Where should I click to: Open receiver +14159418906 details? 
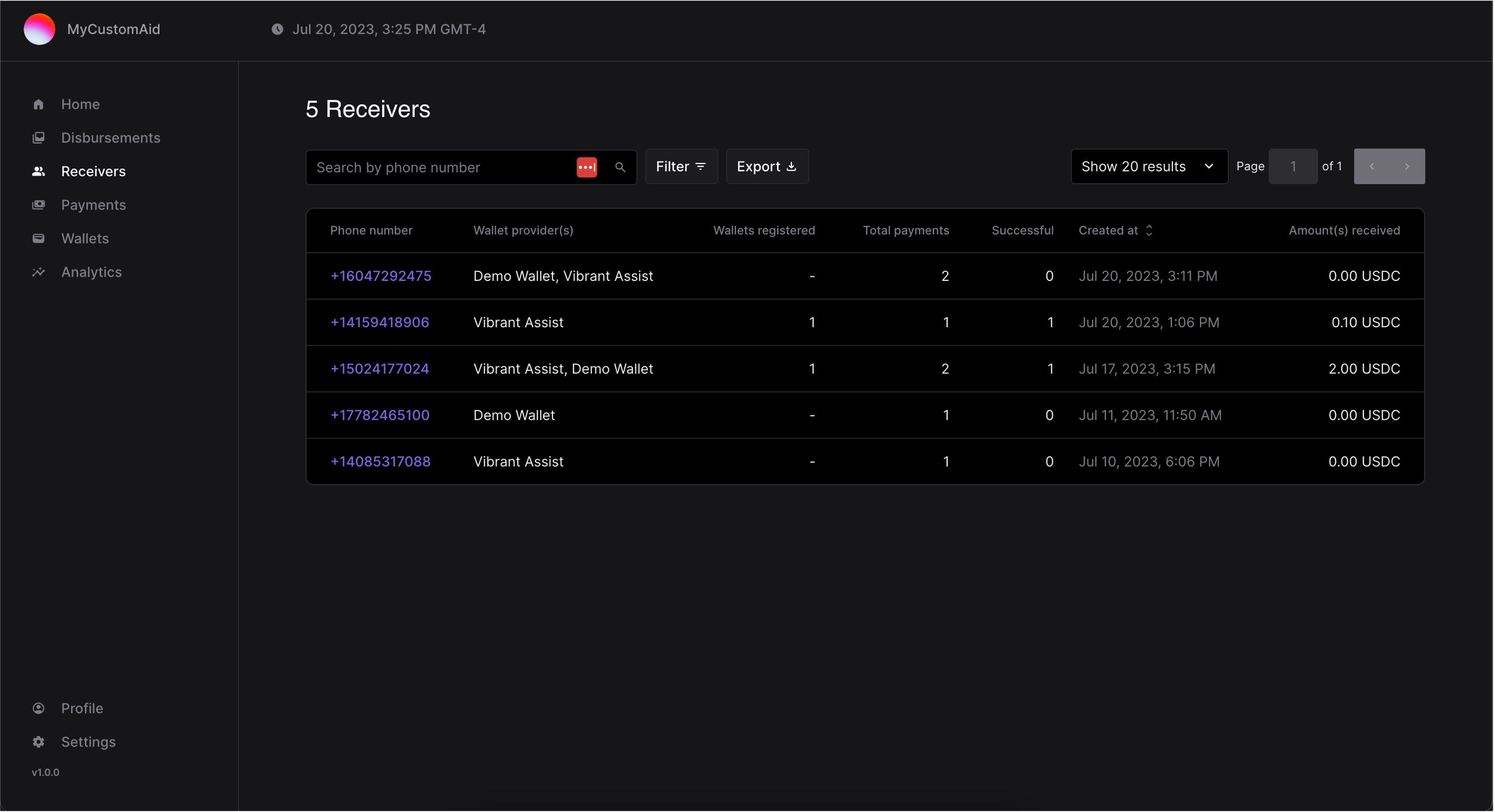click(379, 322)
